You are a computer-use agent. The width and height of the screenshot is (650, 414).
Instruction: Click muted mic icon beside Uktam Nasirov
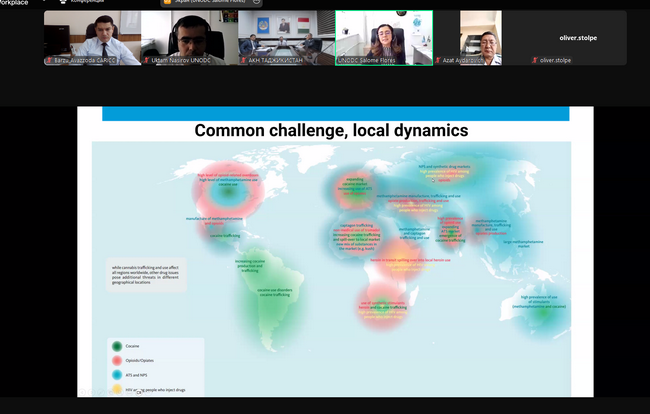click(146, 61)
